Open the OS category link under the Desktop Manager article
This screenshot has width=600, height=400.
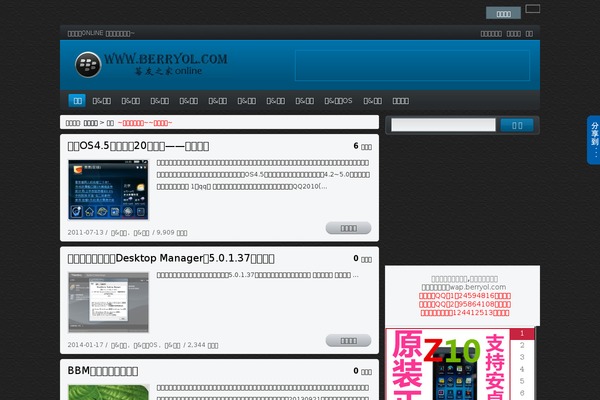pyautogui.click(x=146, y=345)
